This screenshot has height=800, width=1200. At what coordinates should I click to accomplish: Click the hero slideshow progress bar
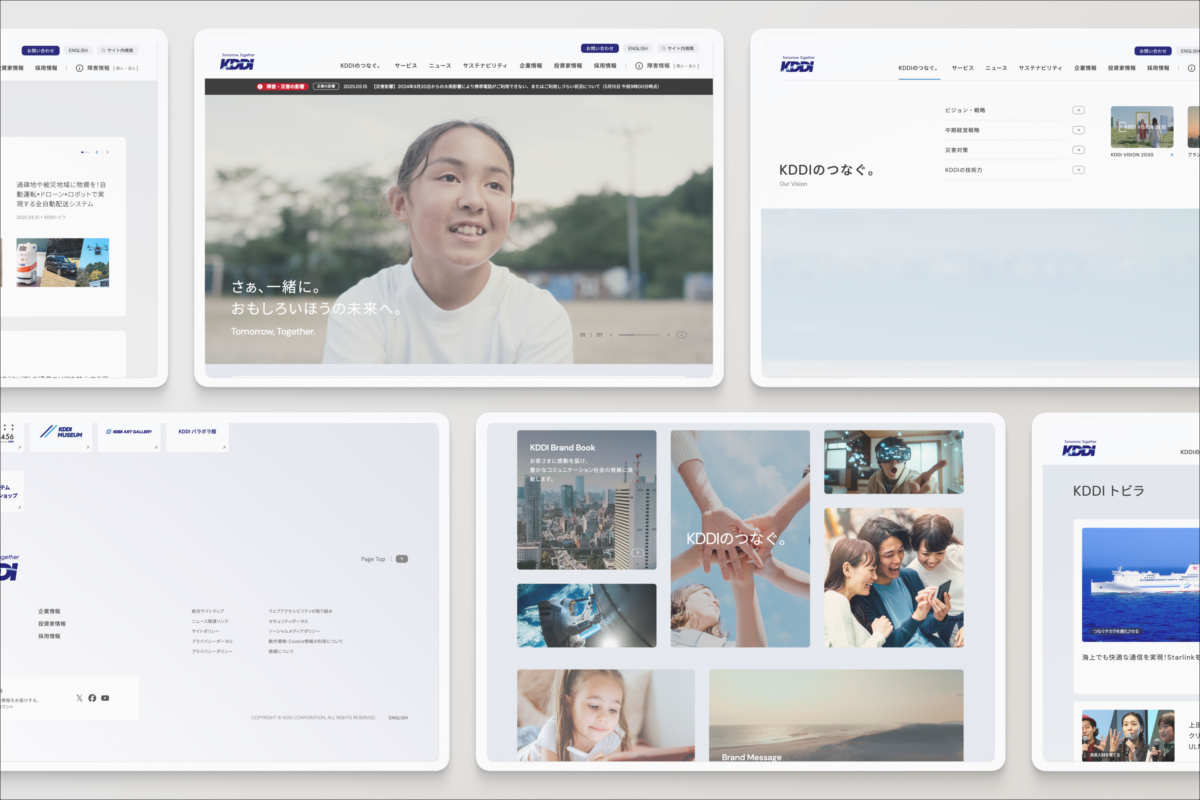tap(640, 334)
